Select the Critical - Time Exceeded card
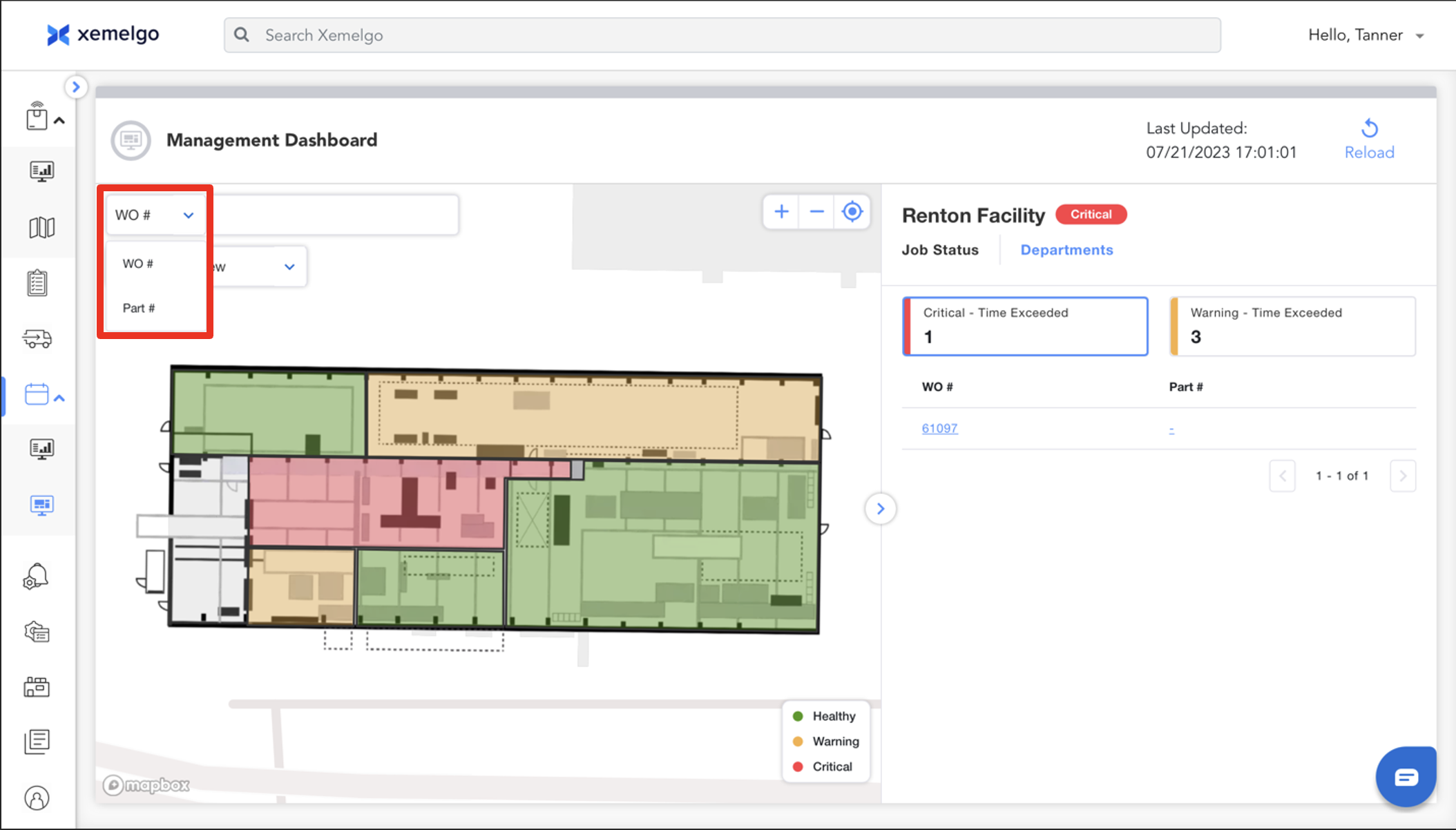This screenshot has height=830, width=1456. (x=1025, y=326)
